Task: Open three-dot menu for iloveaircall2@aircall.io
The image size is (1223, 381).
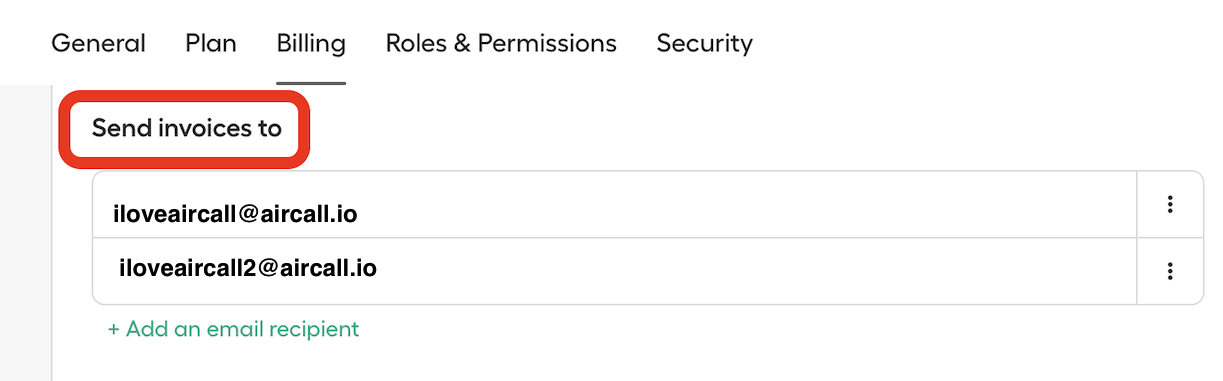Action: [x=1169, y=270]
